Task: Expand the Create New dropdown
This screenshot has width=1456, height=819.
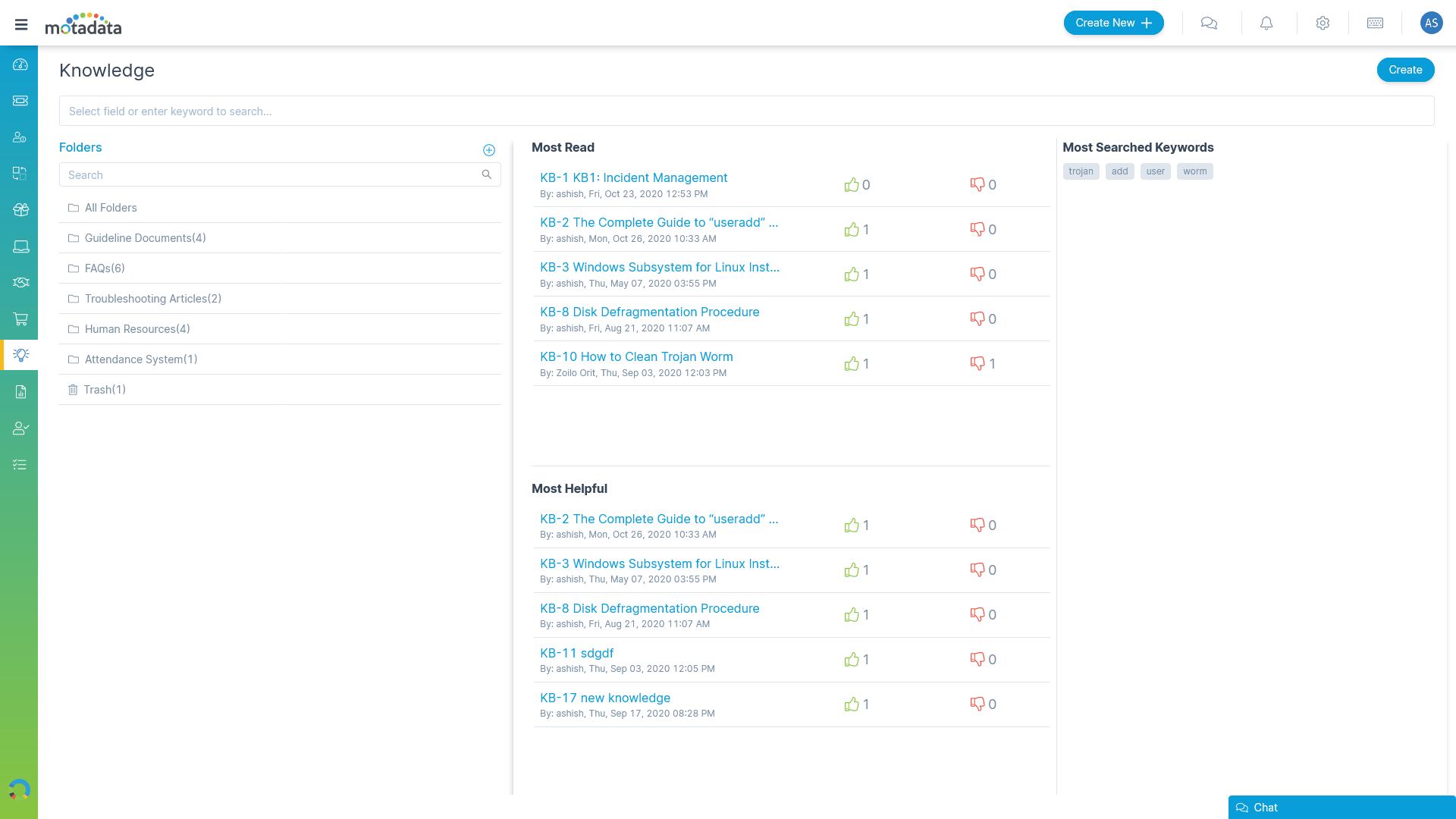Action: tap(1113, 23)
